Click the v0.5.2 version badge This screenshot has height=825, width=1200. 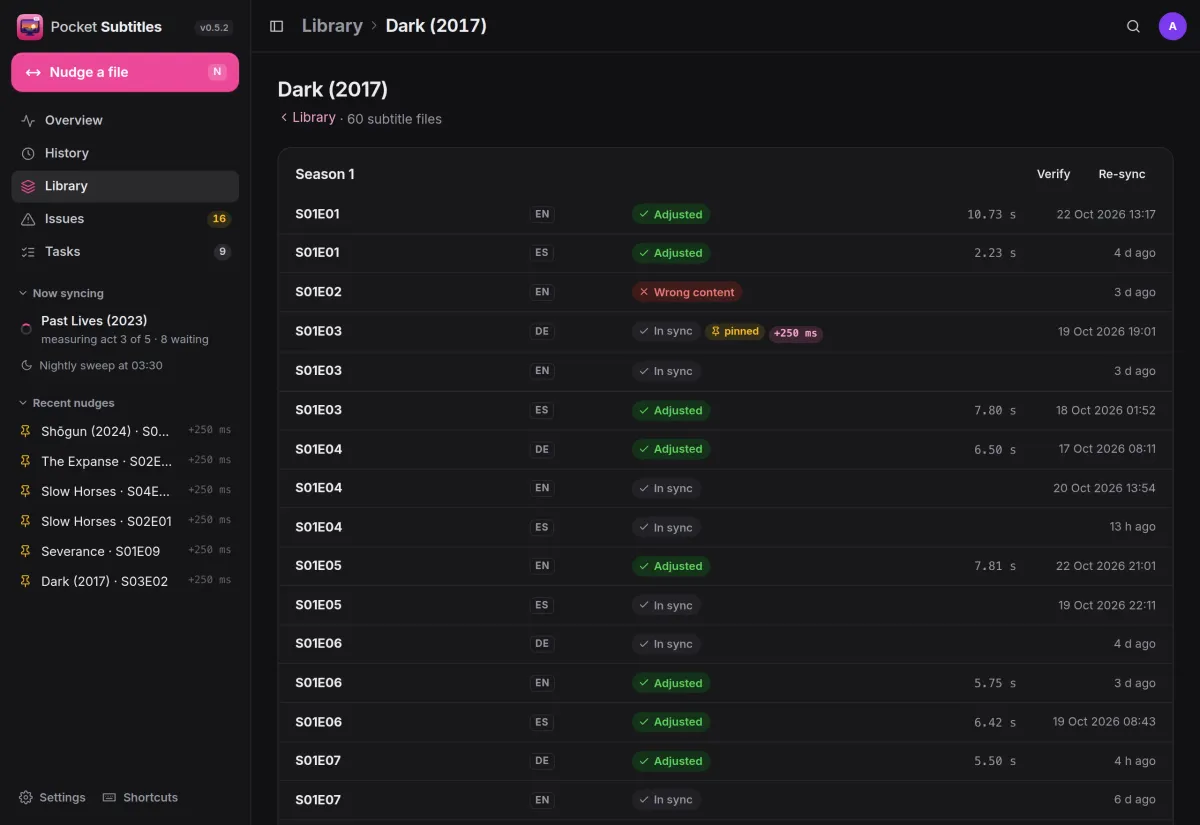tap(214, 28)
